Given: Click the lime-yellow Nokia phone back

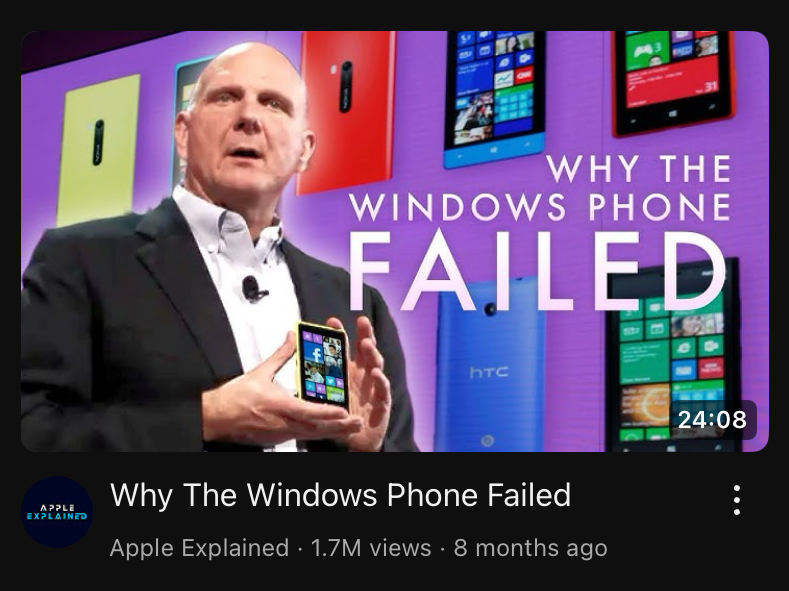Looking at the screenshot, I should 99,150.
